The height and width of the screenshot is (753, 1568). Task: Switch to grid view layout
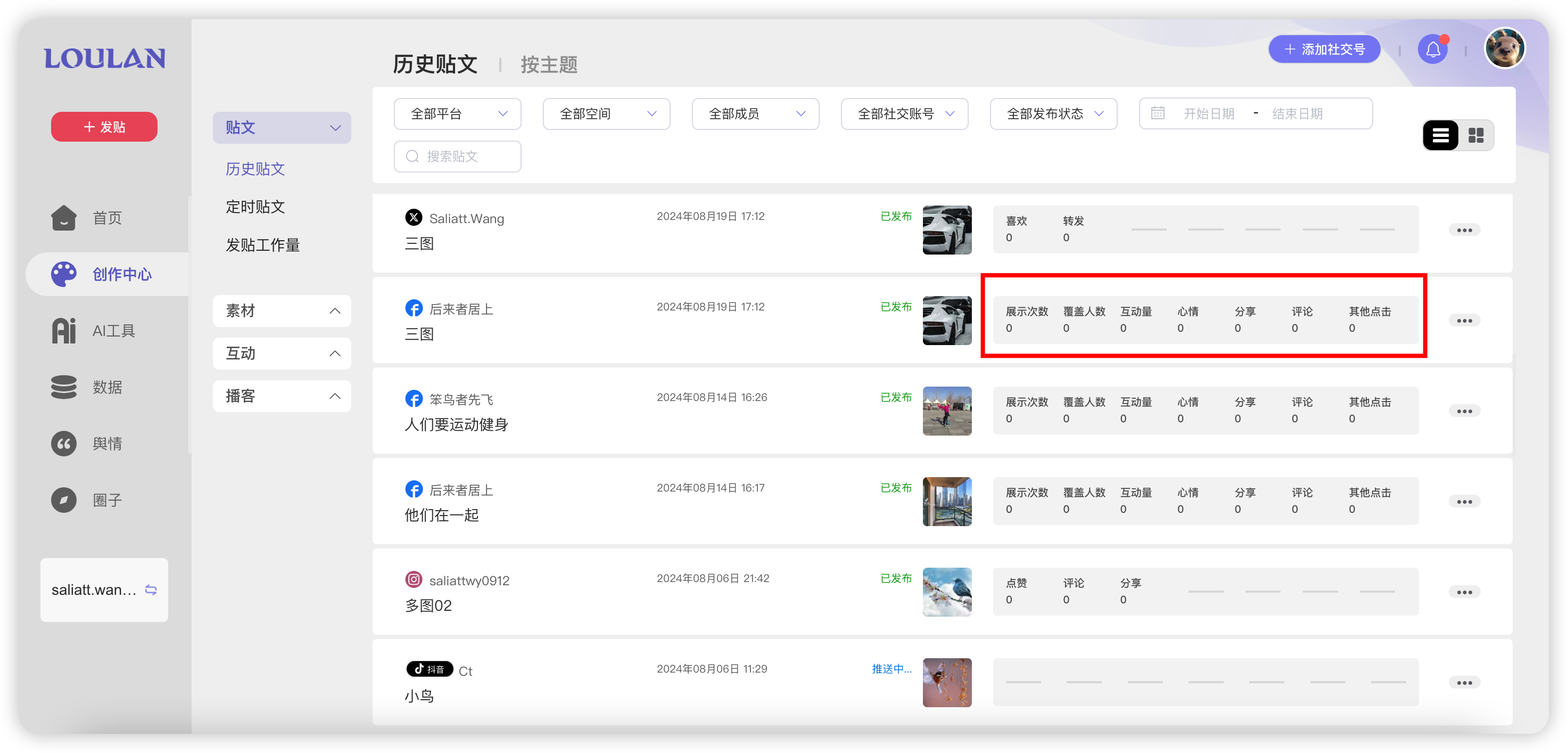point(1476,135)
